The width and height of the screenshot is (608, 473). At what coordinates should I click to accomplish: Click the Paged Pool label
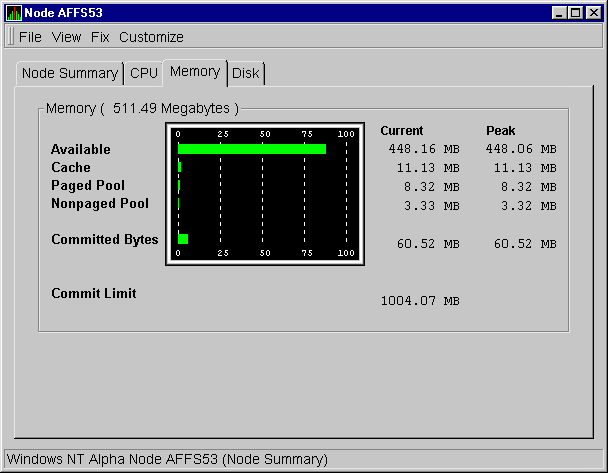pyautogui.click(x=88, y=186)
